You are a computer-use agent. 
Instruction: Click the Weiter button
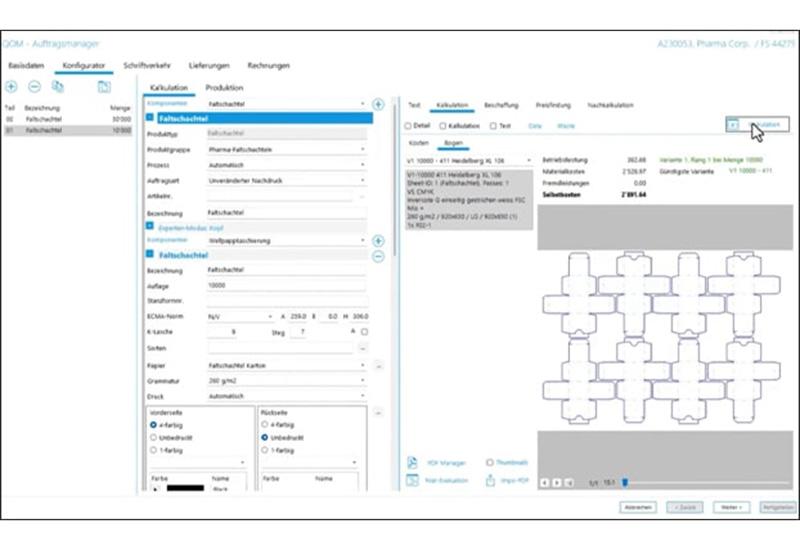pos(735,507)
